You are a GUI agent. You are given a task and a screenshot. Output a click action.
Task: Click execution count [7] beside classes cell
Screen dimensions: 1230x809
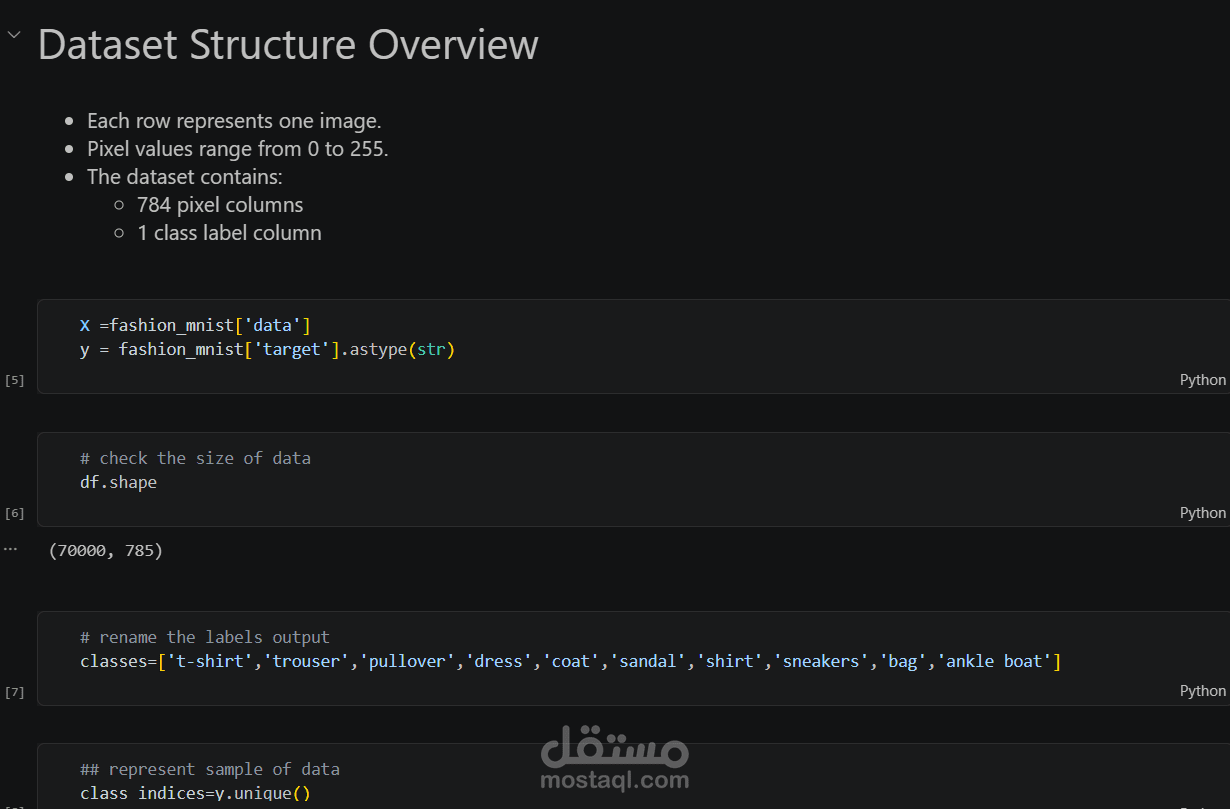pos(15,692)
